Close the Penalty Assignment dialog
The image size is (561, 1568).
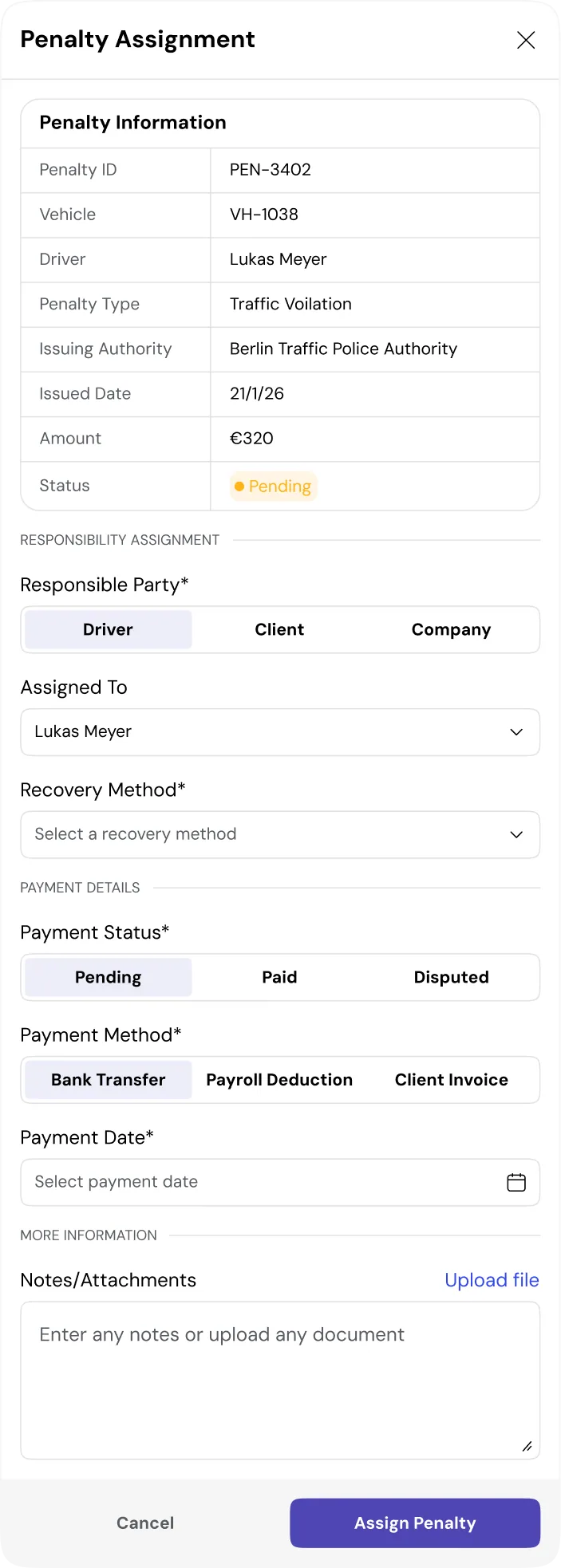[x=526, y=39]
